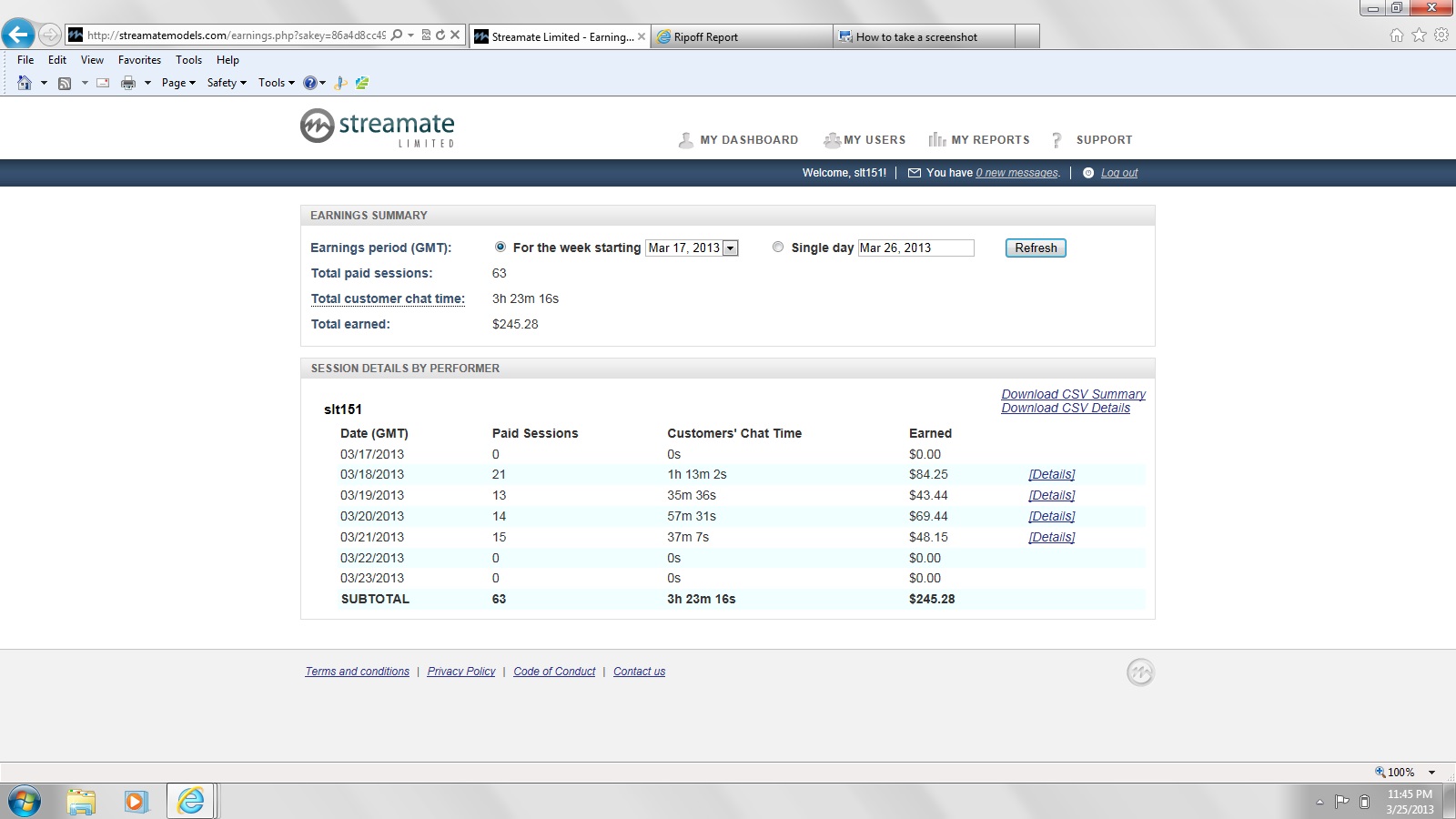Launch Windows Media Player from taskbar

coord(136,802)
